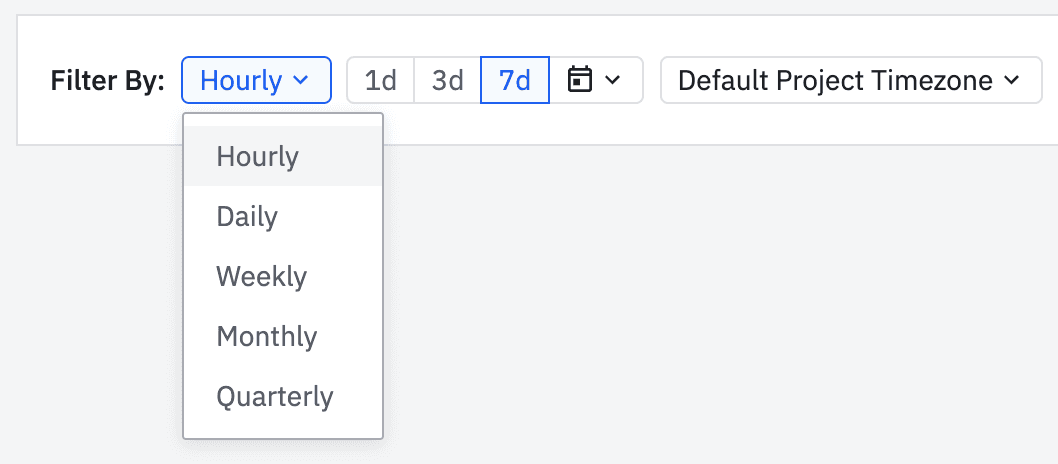This screenshot has width=1058, height=464.
Task: Click the "Default Project Timezone" text
Action: point(835,80)
